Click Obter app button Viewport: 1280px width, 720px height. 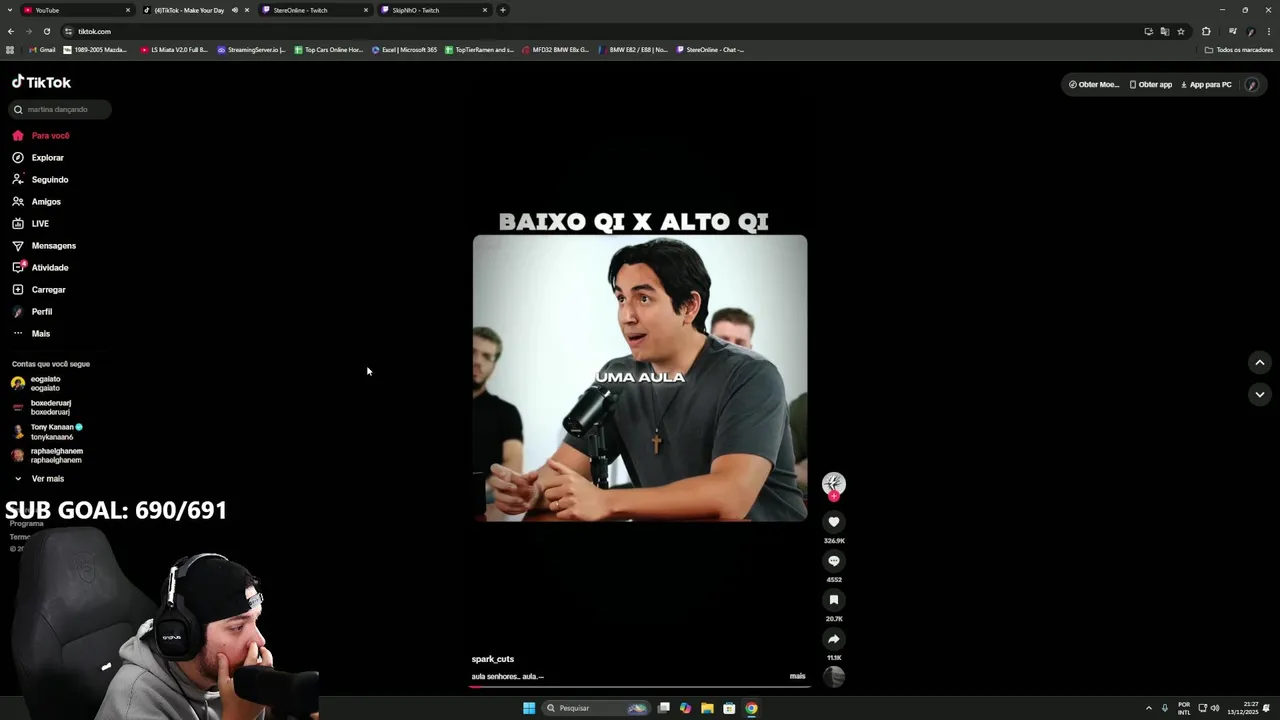1151,85
